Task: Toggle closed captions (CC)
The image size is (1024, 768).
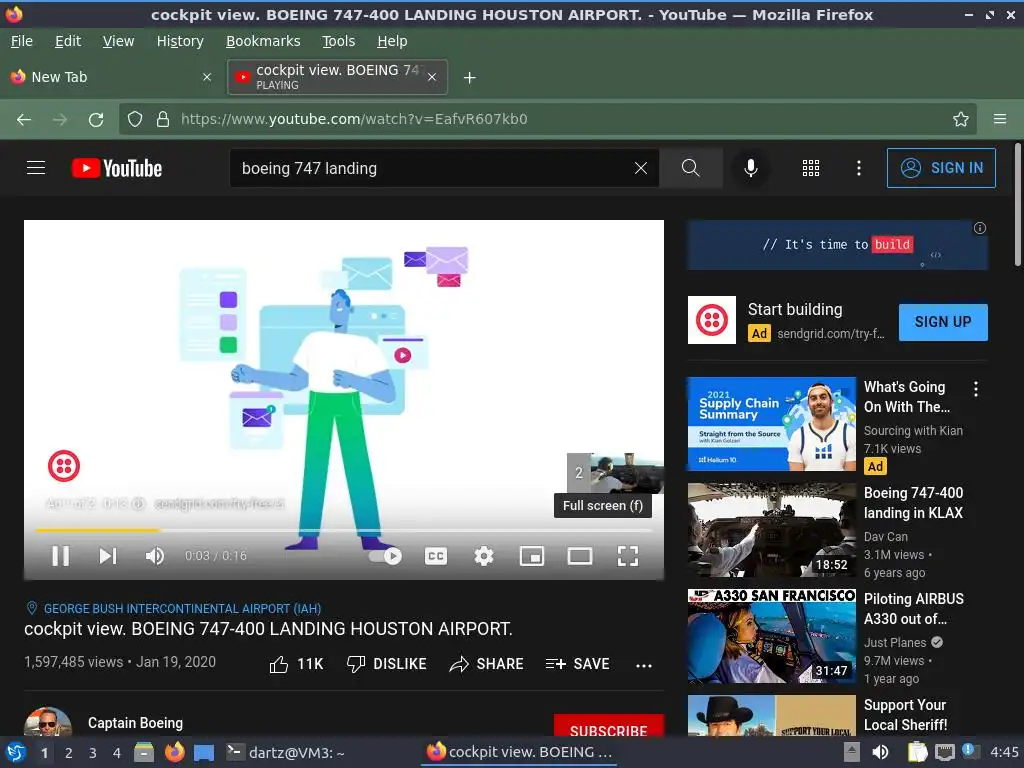Action: [436, 556]
